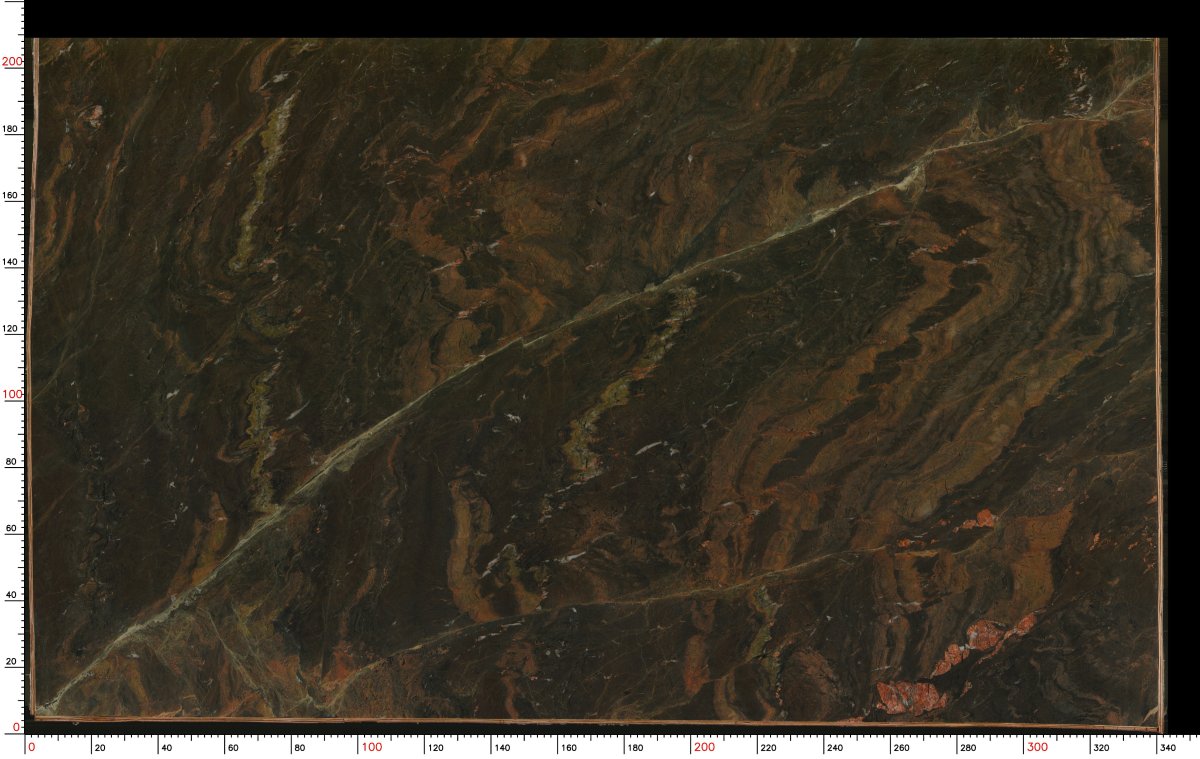Pick "180" label on vertical ruler
Viewport: 1200px width, 759px height.
click(x=11, y=129)
